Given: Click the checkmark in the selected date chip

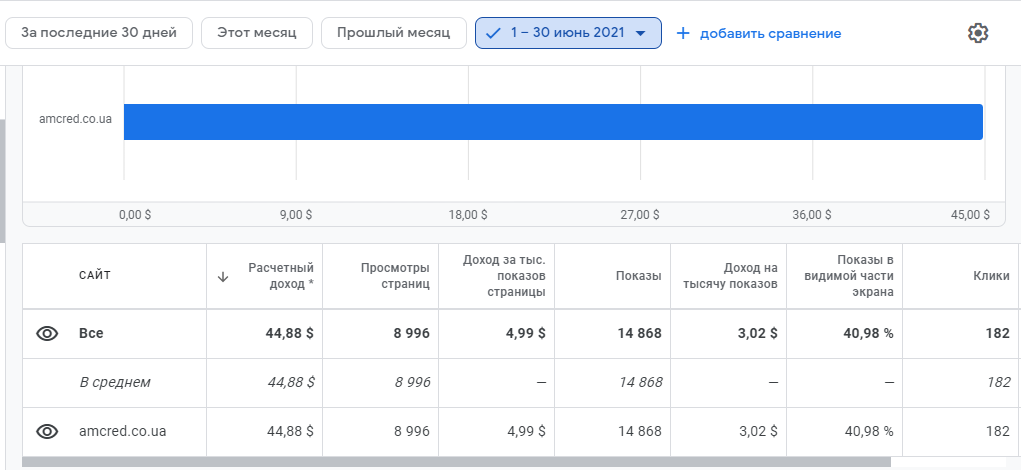Looking at the screenshot, I should (493, 33).
